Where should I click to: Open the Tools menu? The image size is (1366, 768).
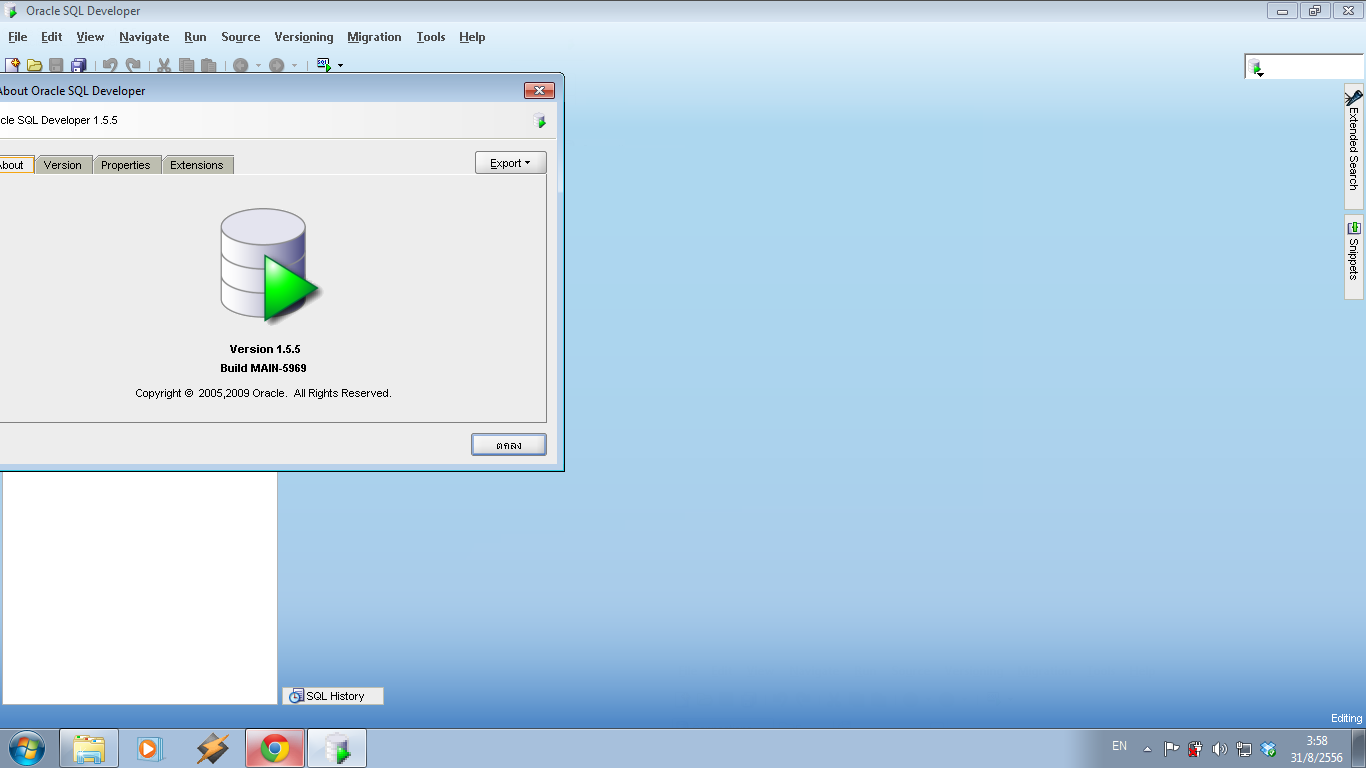click(x=431, y=37)
